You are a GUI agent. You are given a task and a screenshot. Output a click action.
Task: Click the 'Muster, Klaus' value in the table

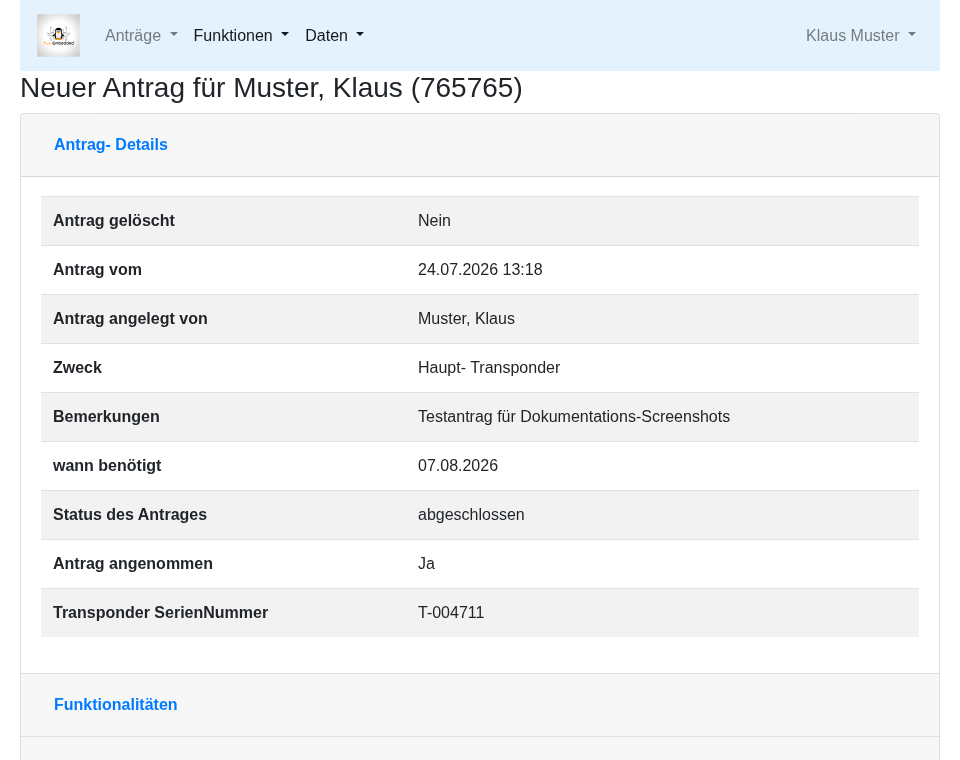[467, 318]
